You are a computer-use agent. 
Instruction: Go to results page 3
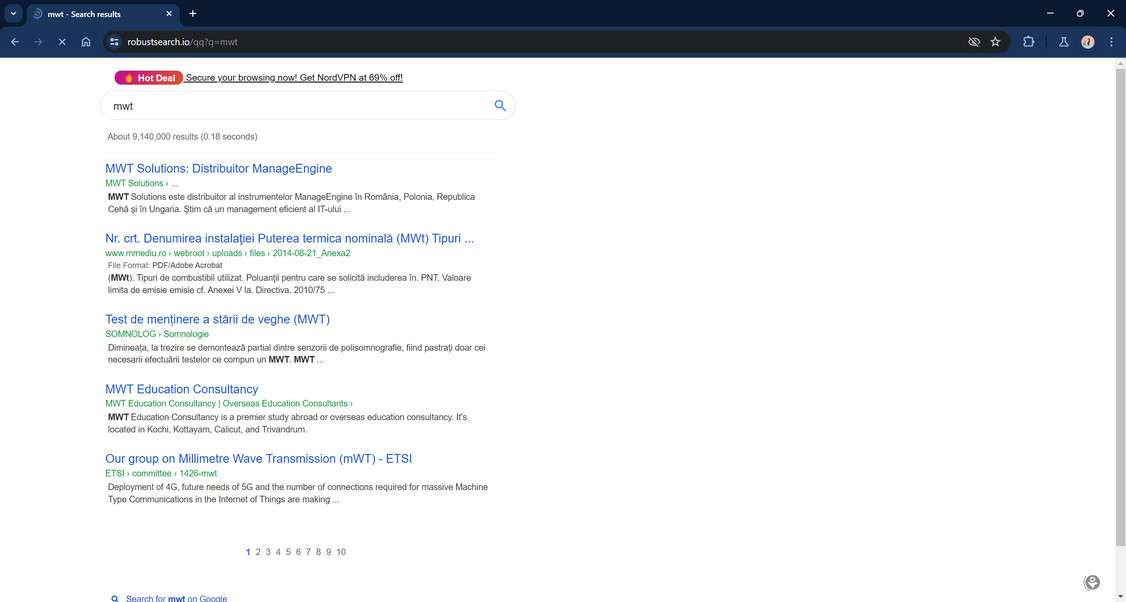268,551
